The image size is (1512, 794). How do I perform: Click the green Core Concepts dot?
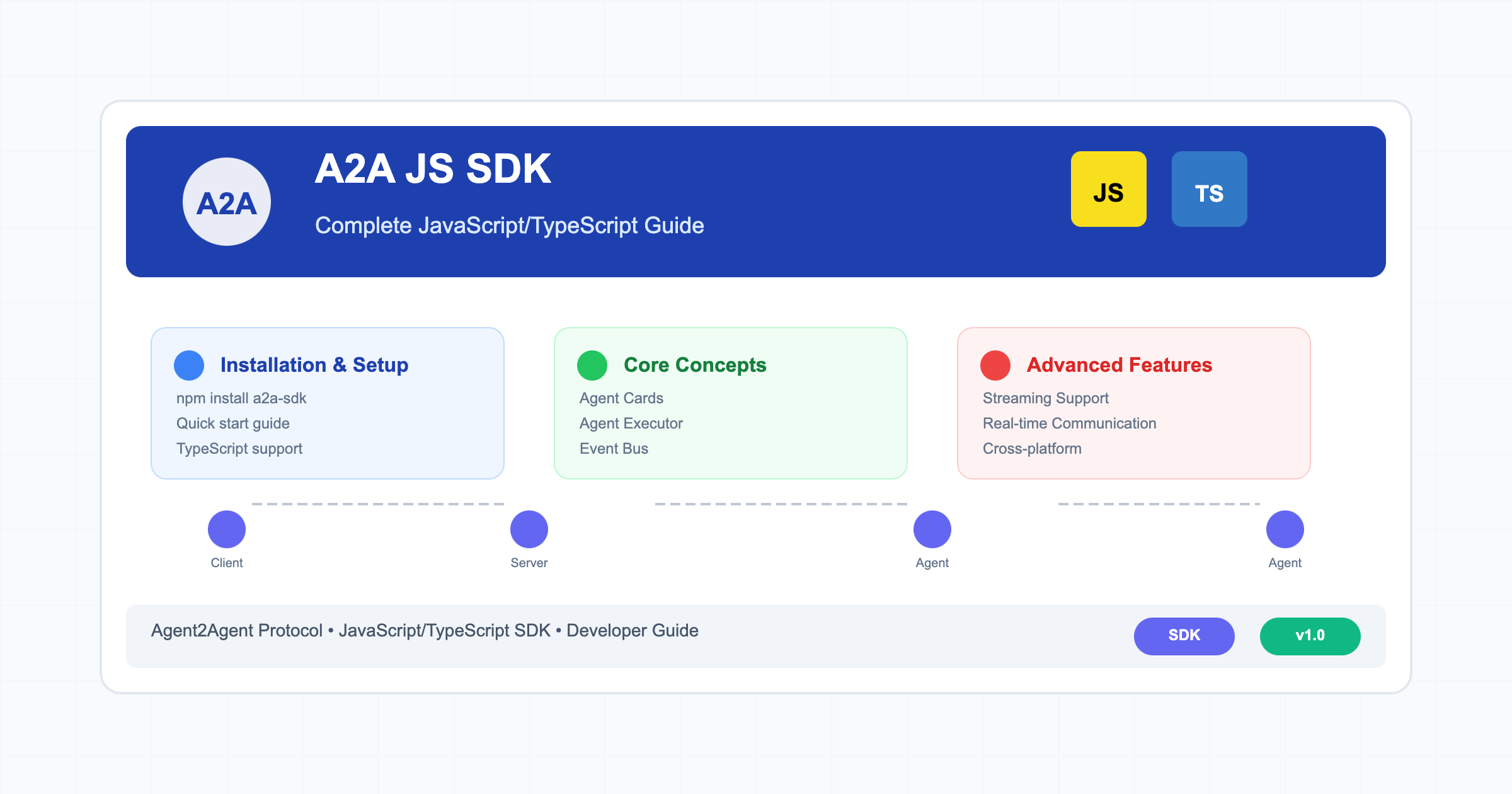[x=592, y=365]
